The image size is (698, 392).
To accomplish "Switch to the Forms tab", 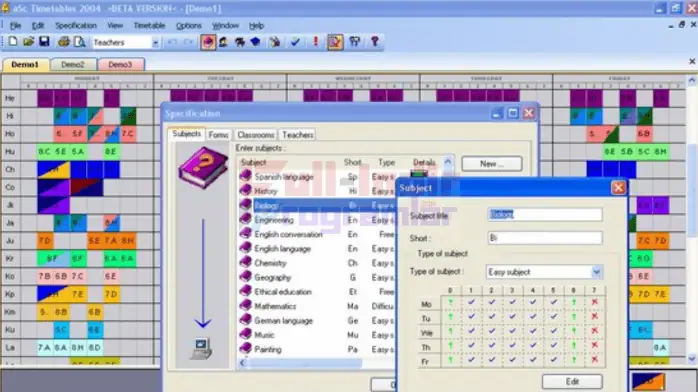I will pyautogui.click(x=218, y=134).
